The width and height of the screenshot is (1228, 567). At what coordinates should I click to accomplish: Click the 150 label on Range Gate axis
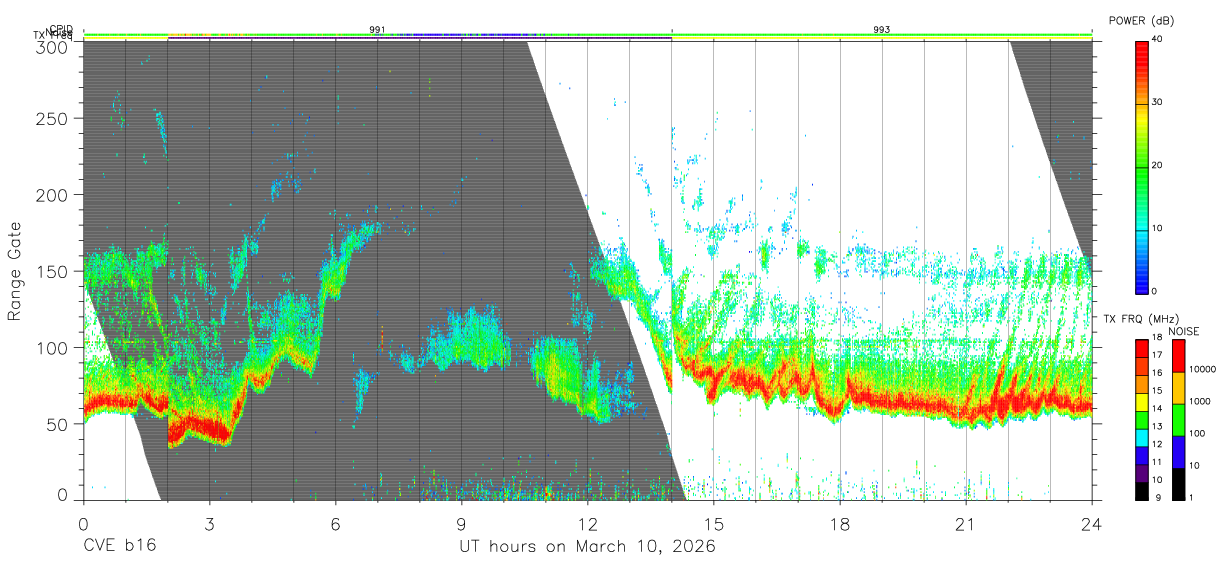click(53, 271)
